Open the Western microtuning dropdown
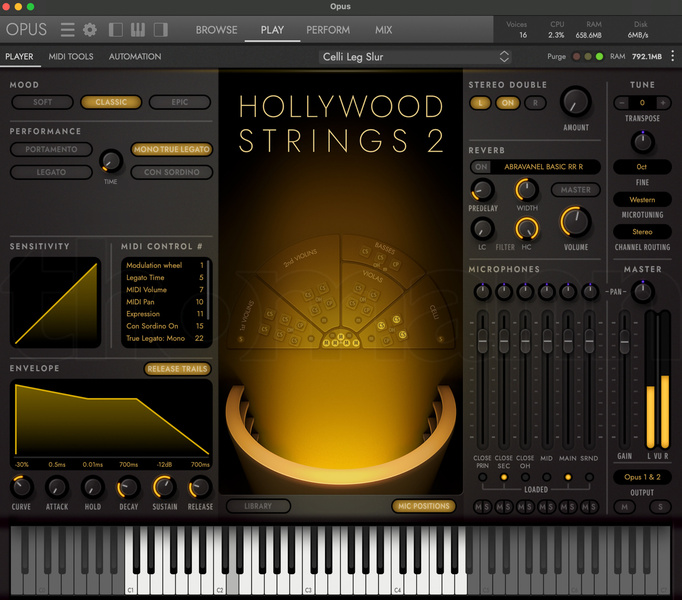The image size is (682, 600). (x=642, y=200)
